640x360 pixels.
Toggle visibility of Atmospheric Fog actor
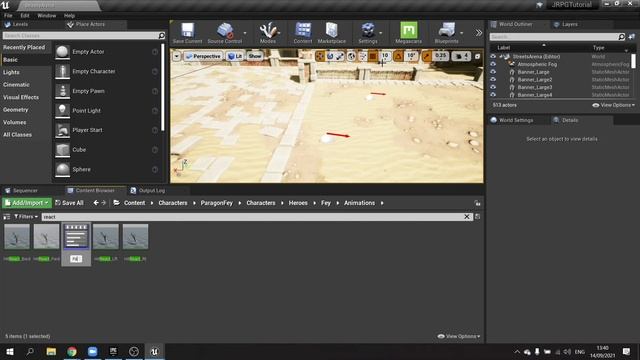click(493, 64)
